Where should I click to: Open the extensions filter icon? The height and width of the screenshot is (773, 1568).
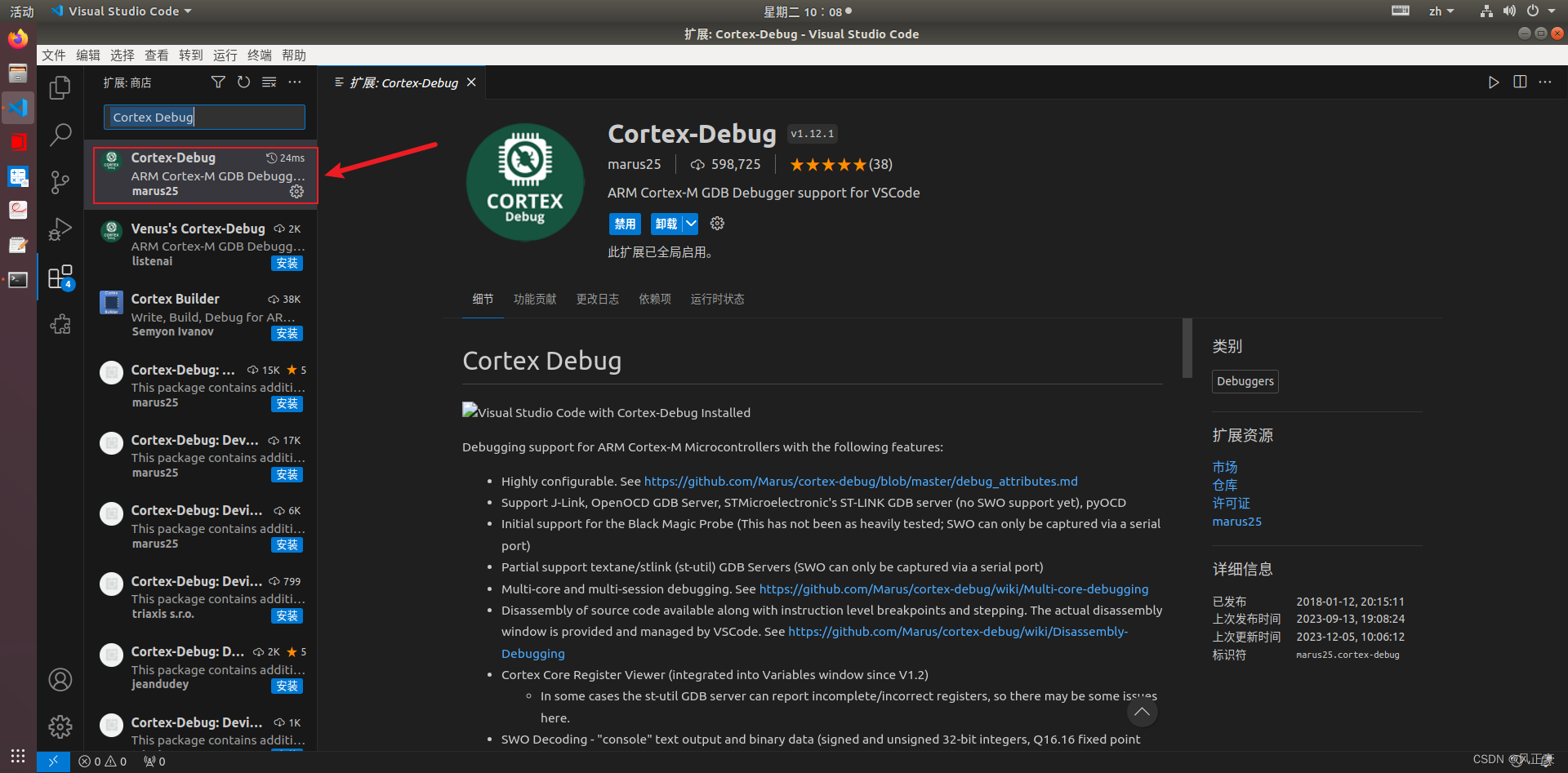point(218,82)
